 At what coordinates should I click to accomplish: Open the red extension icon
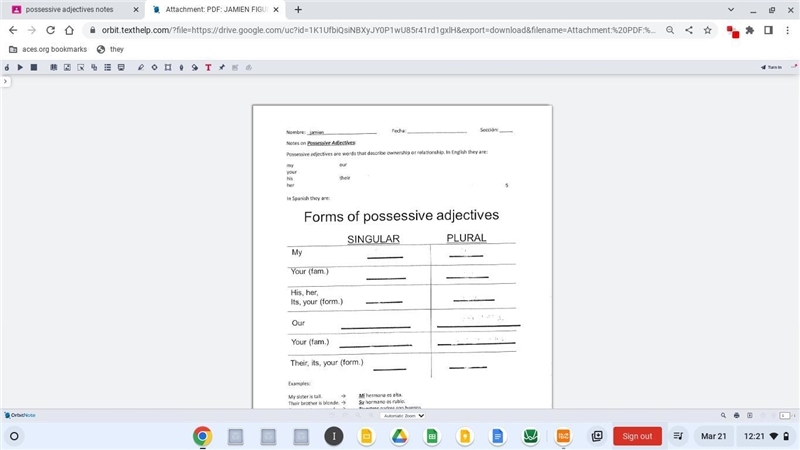pyautogui.click(x=733, y=31)
